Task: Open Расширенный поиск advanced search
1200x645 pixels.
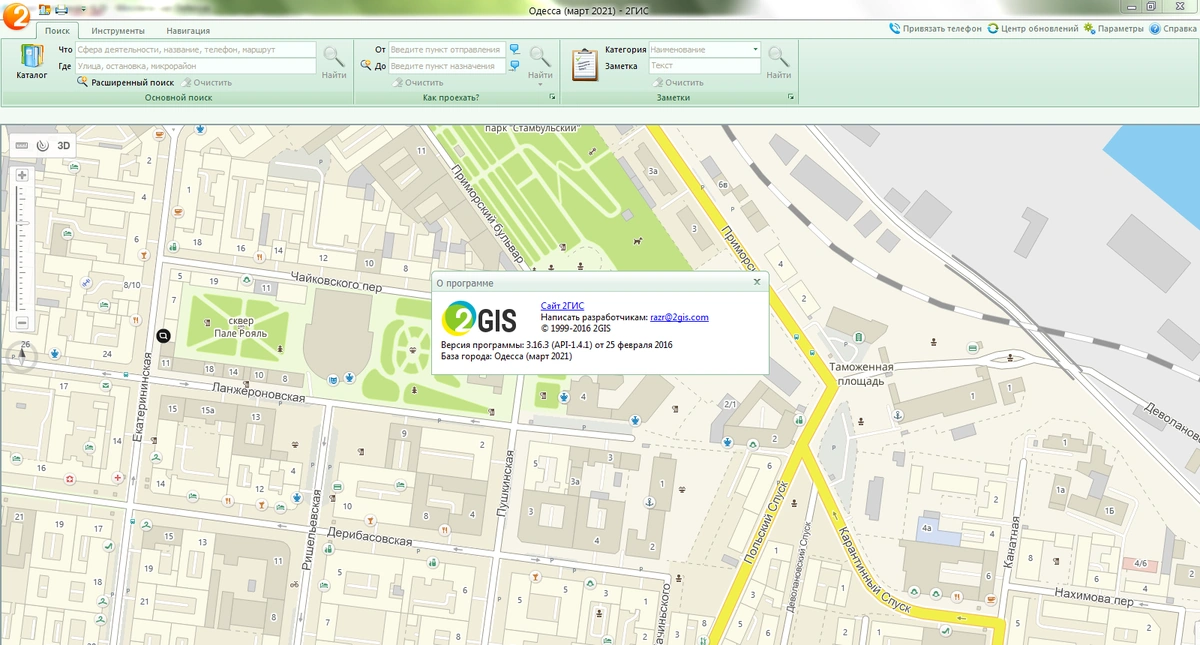Action: [x=125, y=82]
